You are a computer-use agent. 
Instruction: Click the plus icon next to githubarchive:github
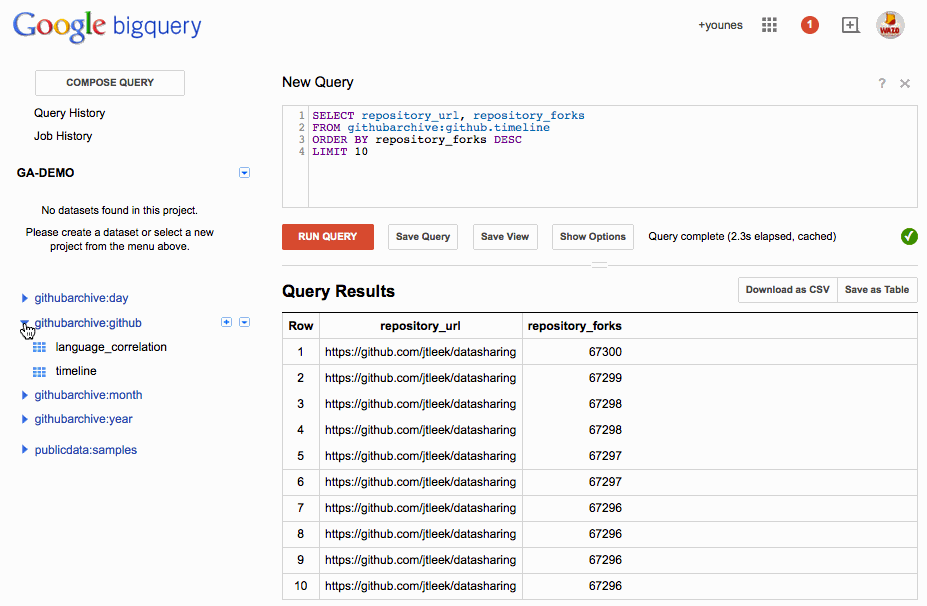coord(226,322)
